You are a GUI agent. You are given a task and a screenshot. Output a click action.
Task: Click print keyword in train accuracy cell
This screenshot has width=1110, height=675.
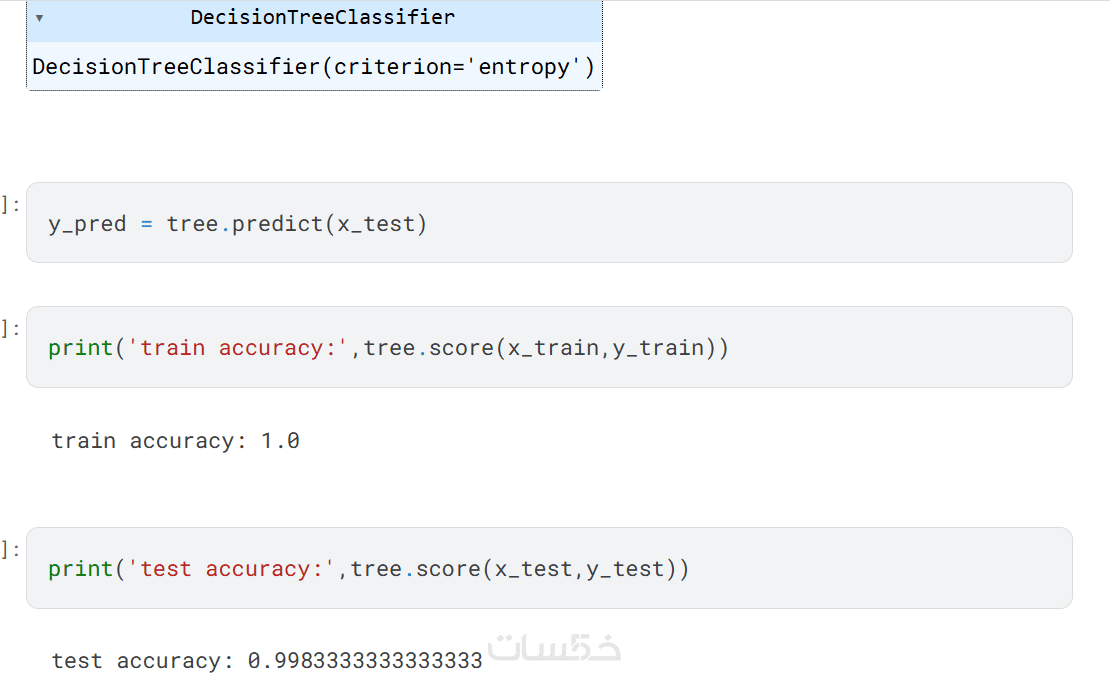[80, 348]
